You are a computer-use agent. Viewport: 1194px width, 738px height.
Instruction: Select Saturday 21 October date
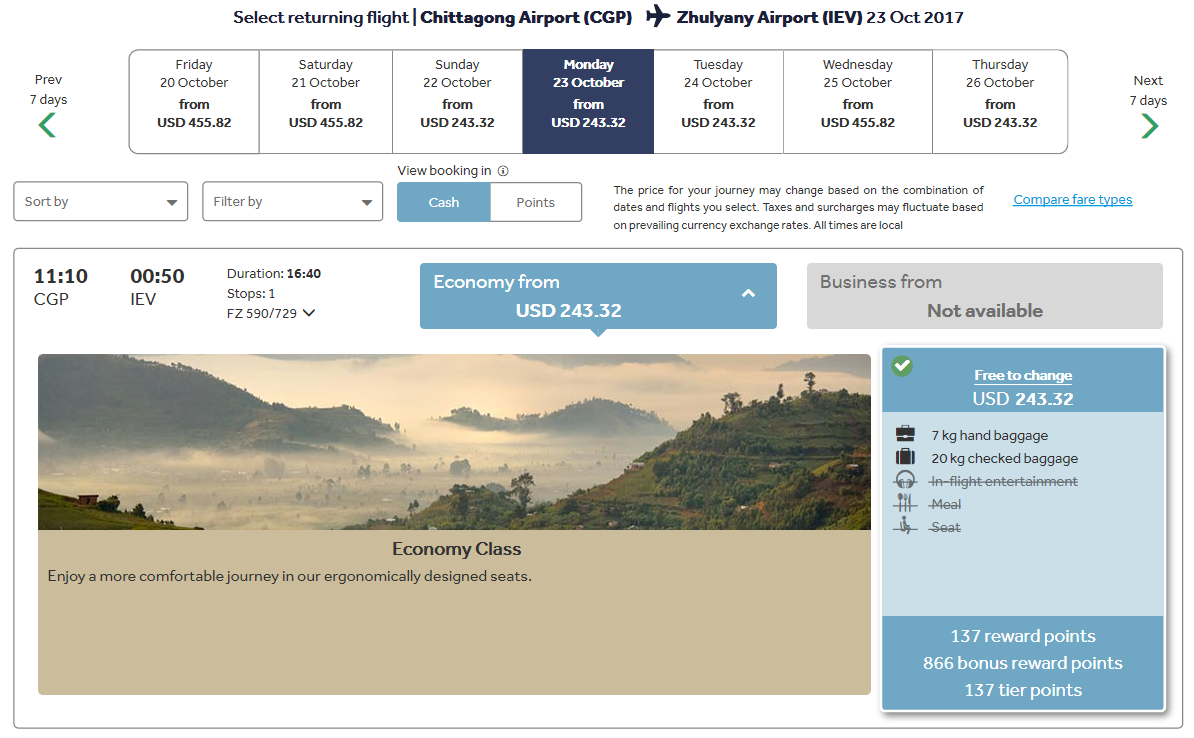pyautogui.click(x=326, y=101)
